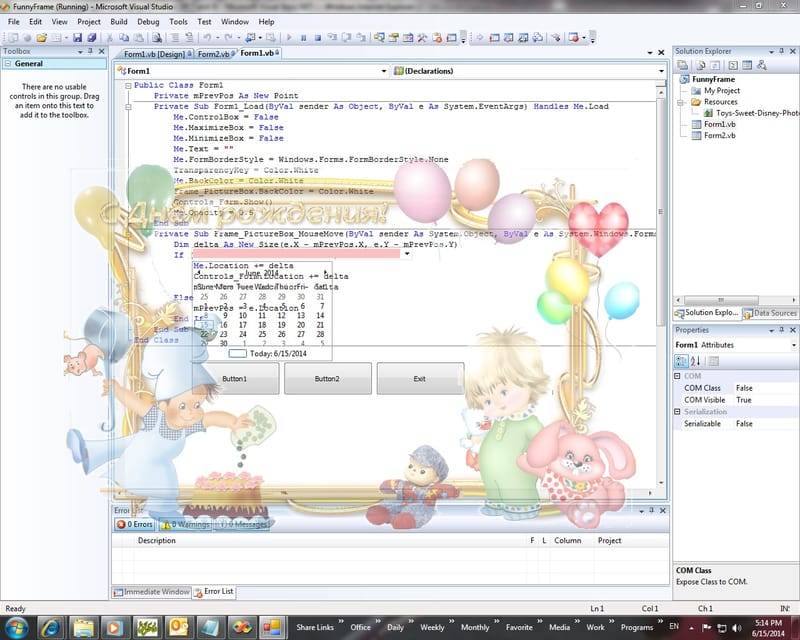Image resolution: width=800 pixels, height=640 pixels.
Task: Open Internet Explorer from the taskbar
Action: click(x=51, y=627)
